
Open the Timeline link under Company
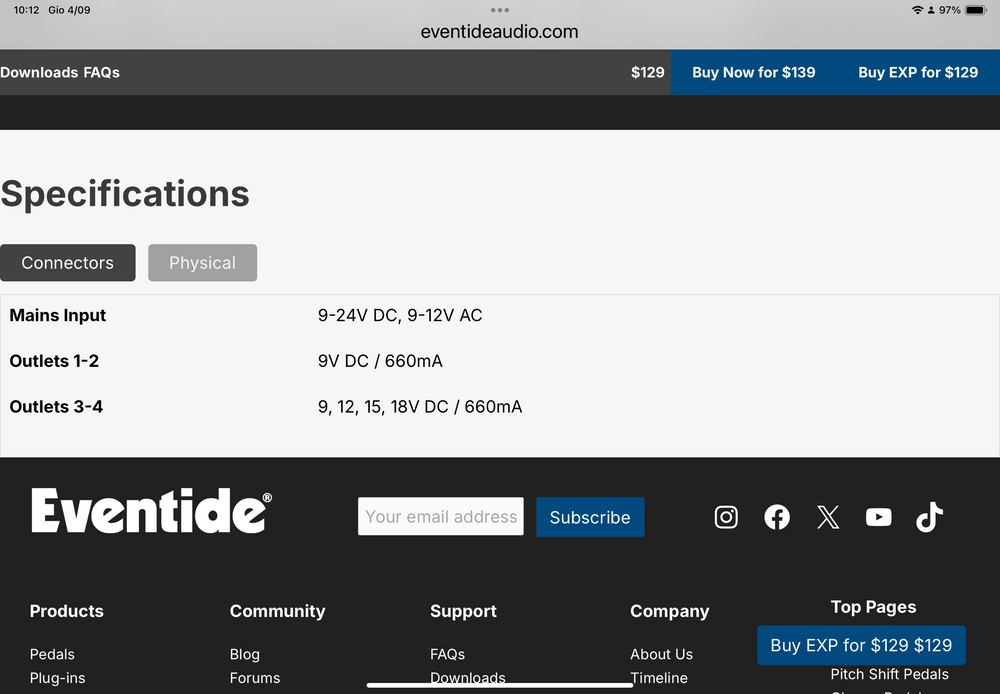coord(659,678)
